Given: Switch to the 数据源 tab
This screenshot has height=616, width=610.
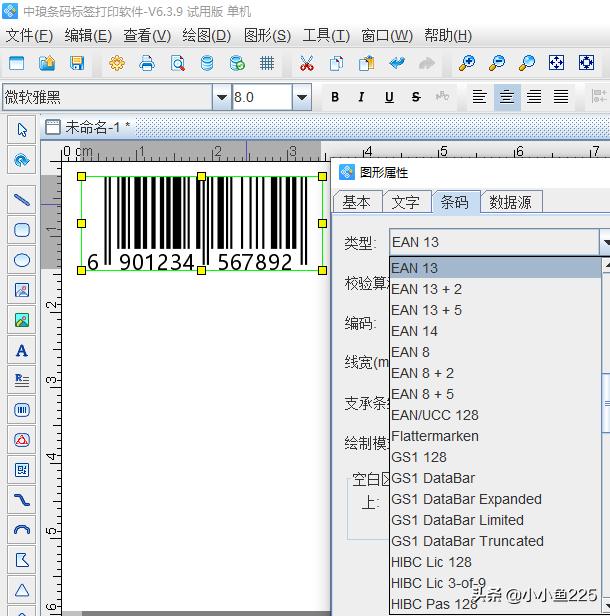Looking at the screenshot, I should click(x=511, y=202).
